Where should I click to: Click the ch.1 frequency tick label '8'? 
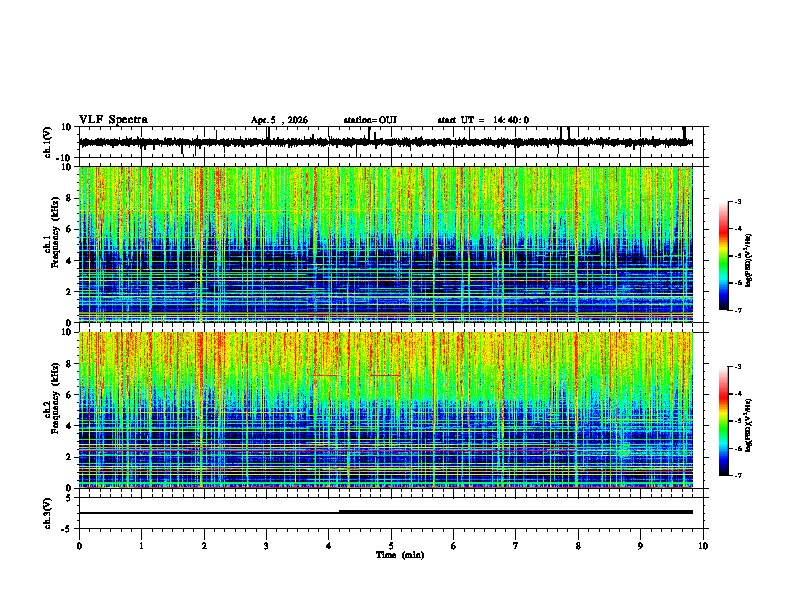69,198
